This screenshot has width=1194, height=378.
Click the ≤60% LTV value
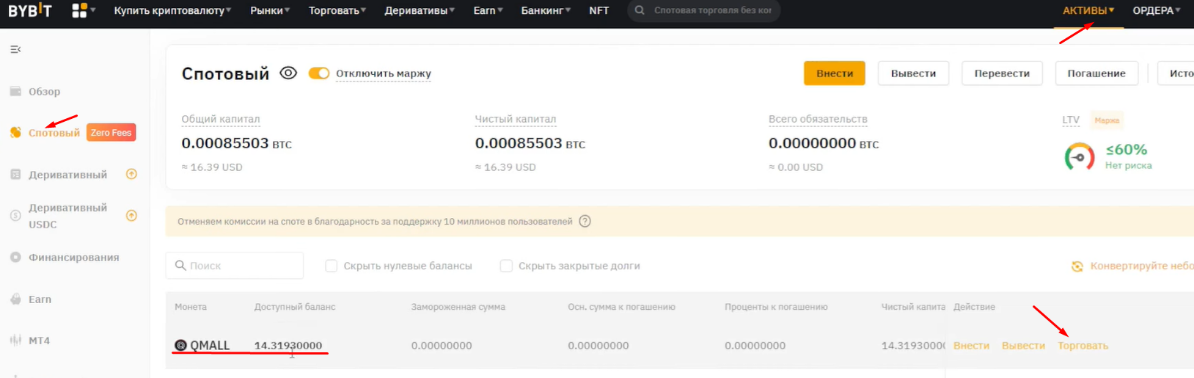click(x=1127, y=149)
